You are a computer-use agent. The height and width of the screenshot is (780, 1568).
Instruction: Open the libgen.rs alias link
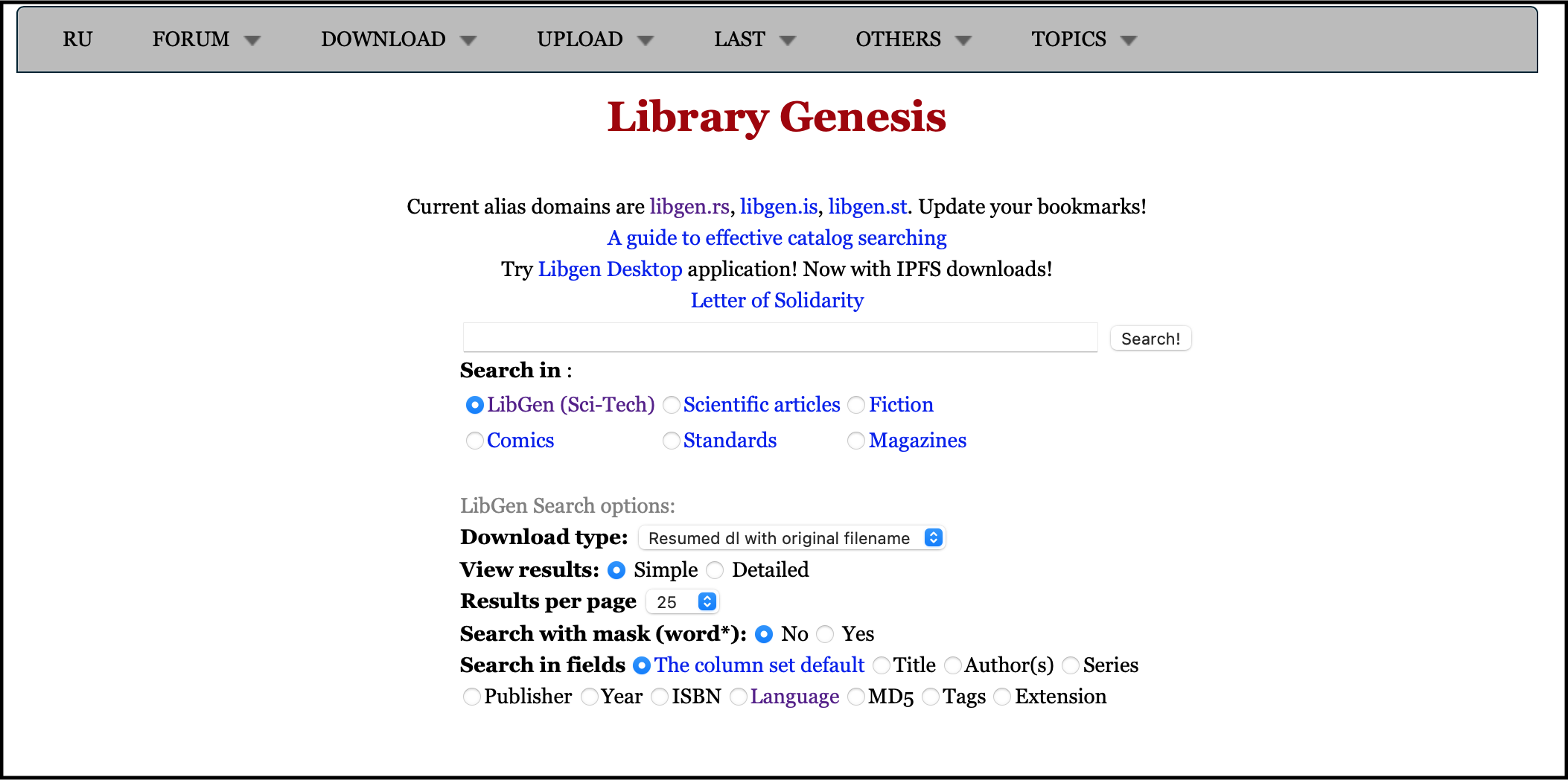689,206
